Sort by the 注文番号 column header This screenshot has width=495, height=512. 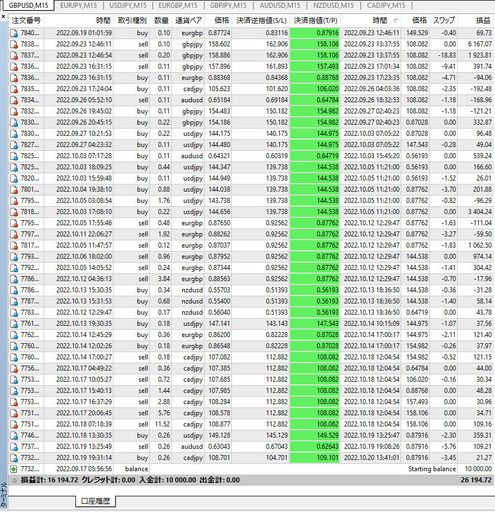(26, 21)
